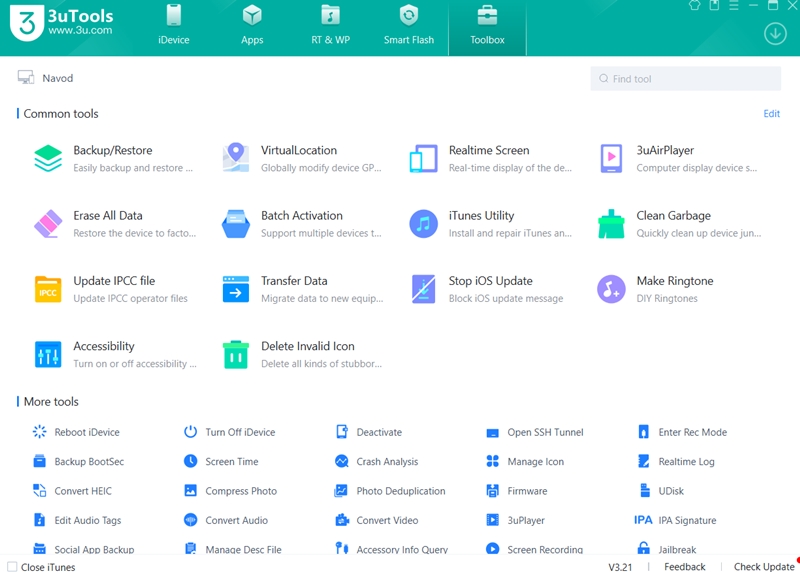
Task: Switch to the iDevice tab
Action: (x=173, y=24)
